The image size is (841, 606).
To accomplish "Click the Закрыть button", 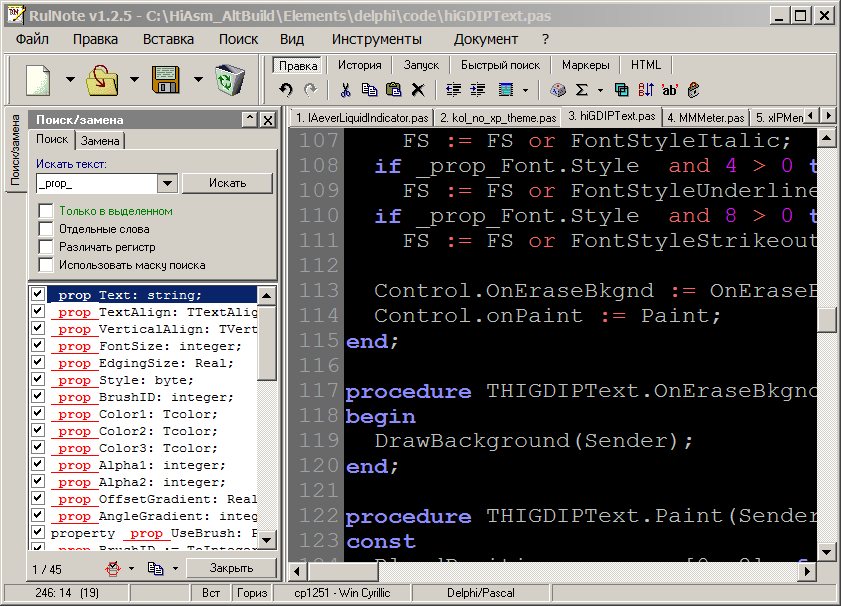I will point(231,568).
